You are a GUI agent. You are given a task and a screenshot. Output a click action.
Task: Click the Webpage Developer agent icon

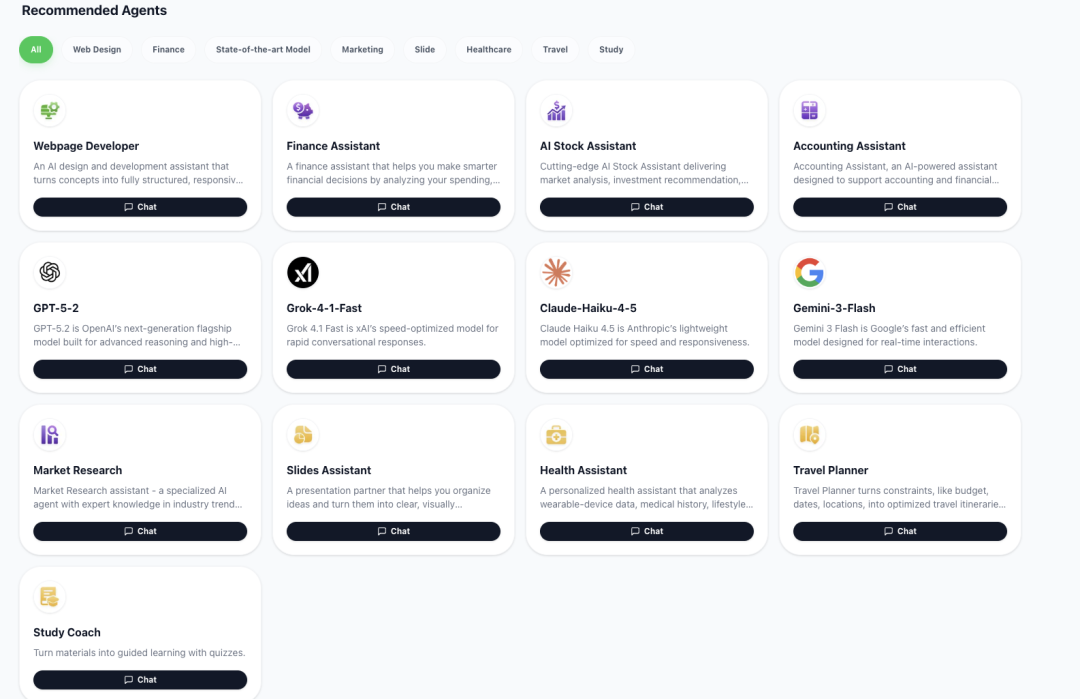tap(49, 111)
